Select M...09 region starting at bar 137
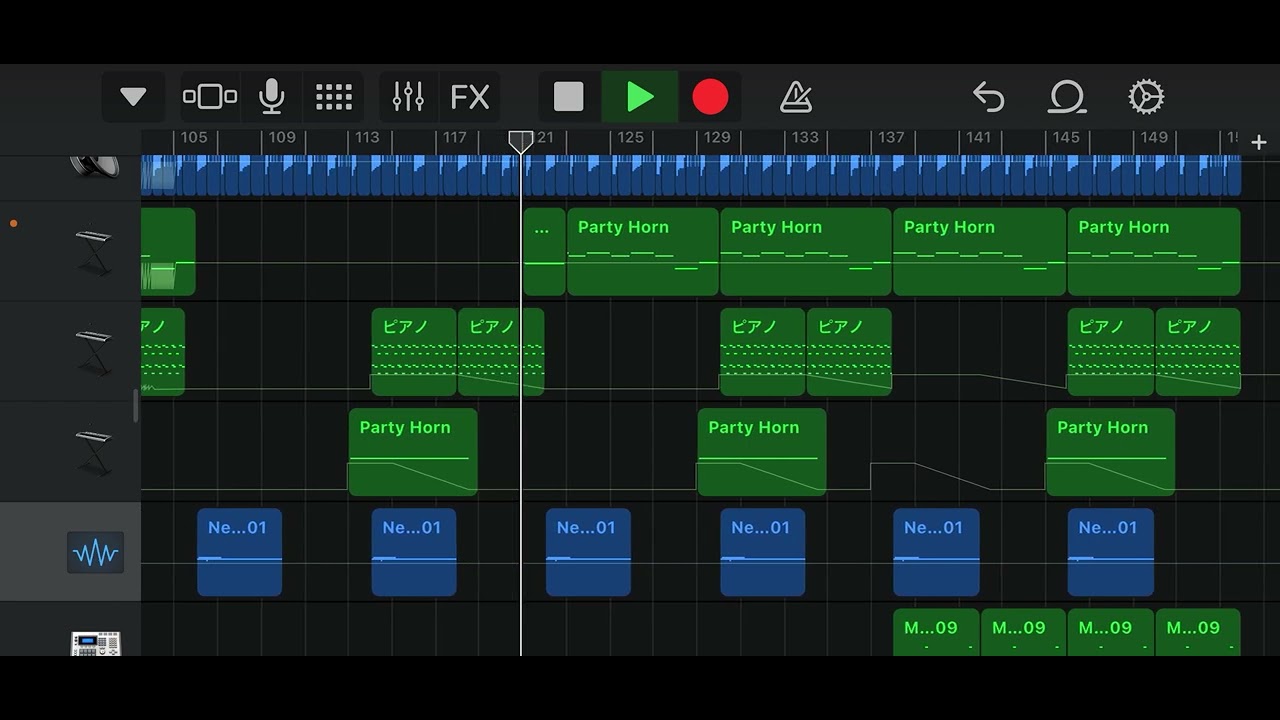Image resolution: width=1280 pixels, height=720 pixels. coord(936,632)
